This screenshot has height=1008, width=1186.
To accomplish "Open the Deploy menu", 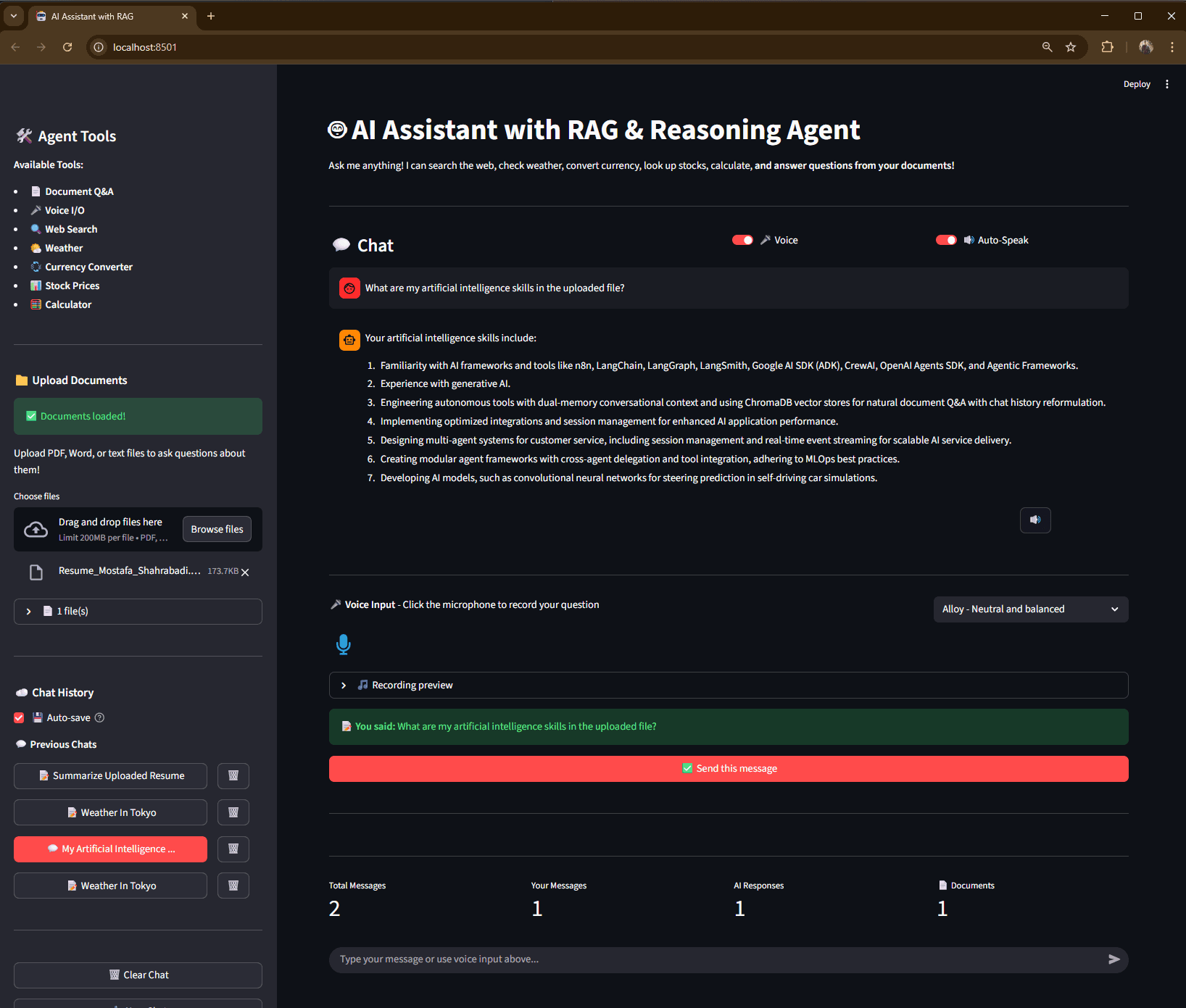I will coord(1136,83).
